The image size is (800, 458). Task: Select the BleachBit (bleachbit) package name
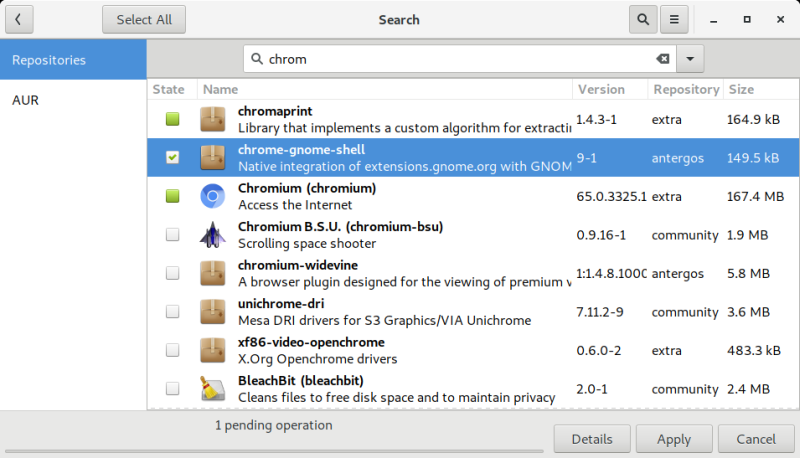click(301, 380)
